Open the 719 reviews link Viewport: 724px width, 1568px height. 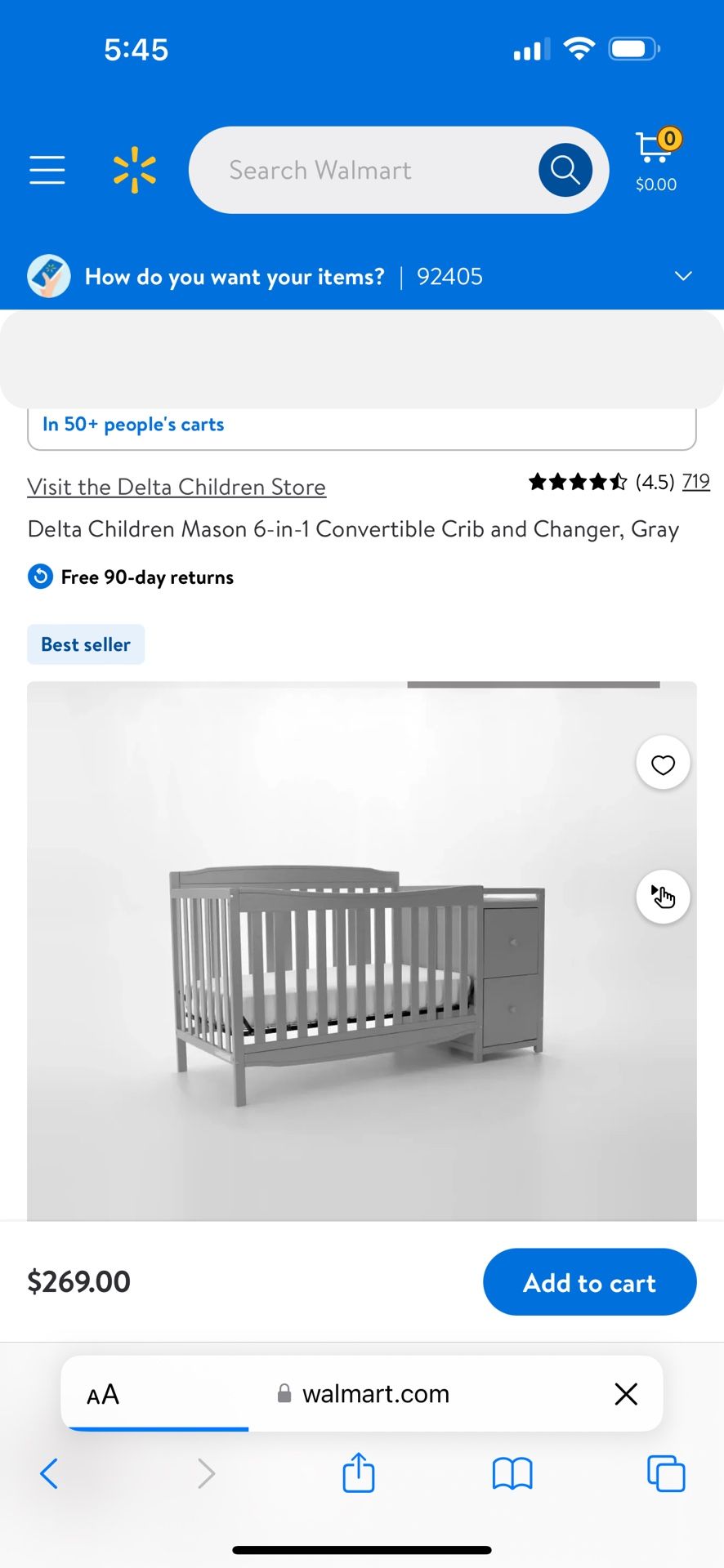pos(696,482)
